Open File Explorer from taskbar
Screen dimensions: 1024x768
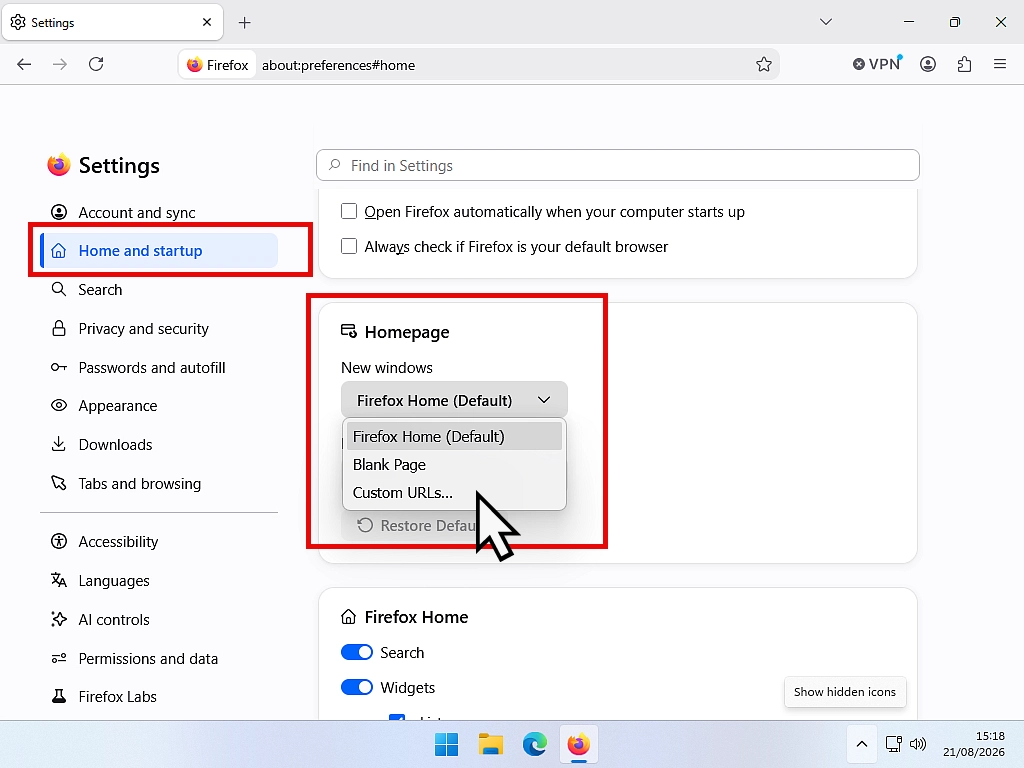(490, 744)
